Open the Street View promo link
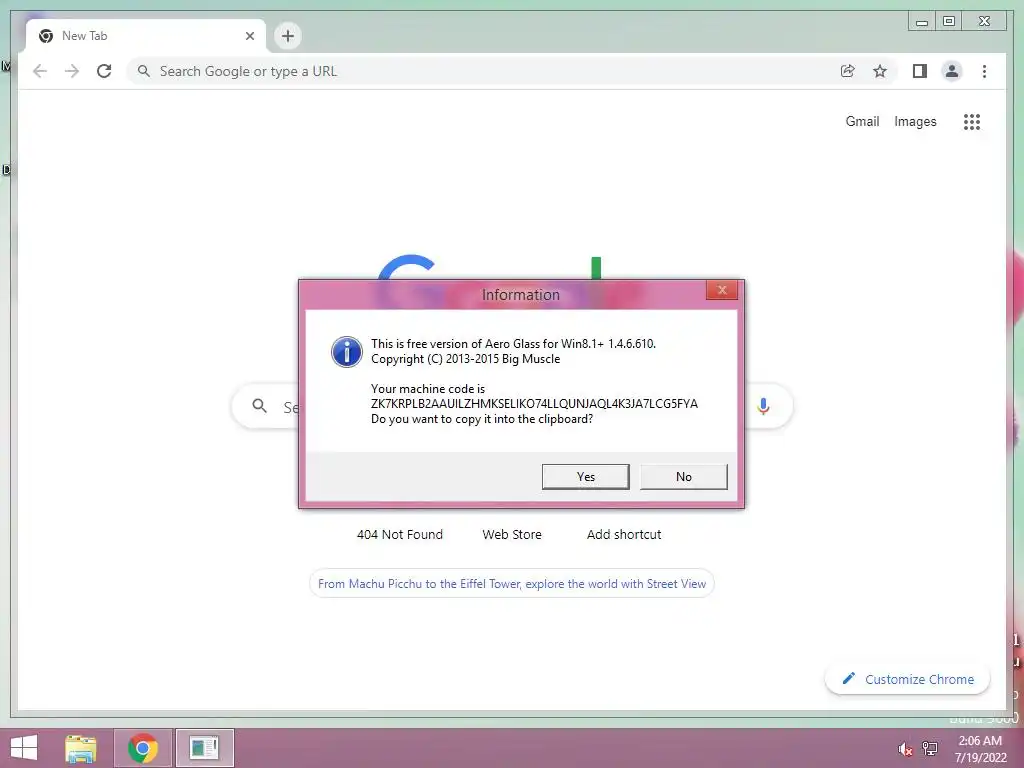Screen dimensions: 1024x768 512,584
